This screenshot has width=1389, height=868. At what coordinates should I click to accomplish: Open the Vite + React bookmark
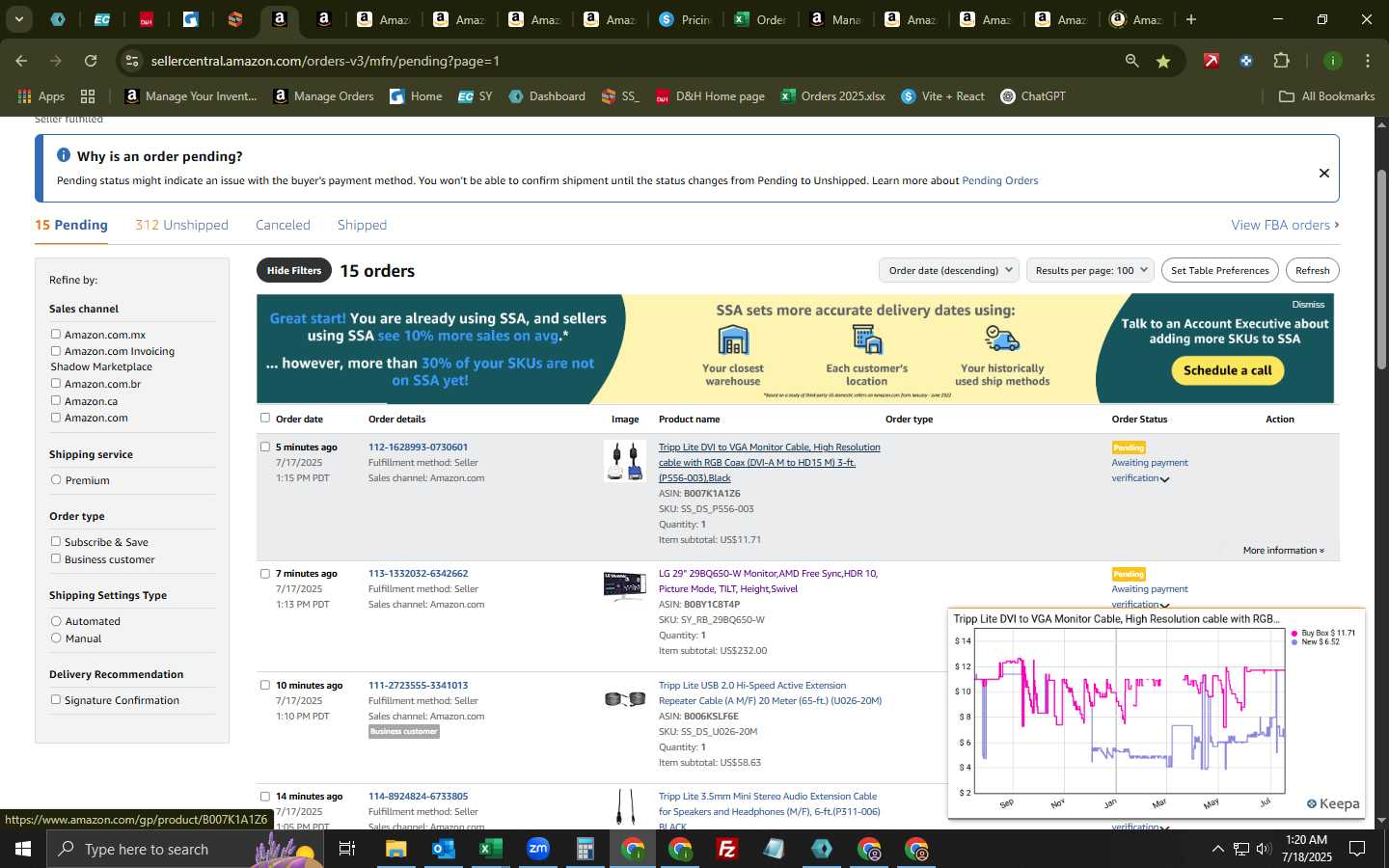pyautogui.click(x=942, y=96)
